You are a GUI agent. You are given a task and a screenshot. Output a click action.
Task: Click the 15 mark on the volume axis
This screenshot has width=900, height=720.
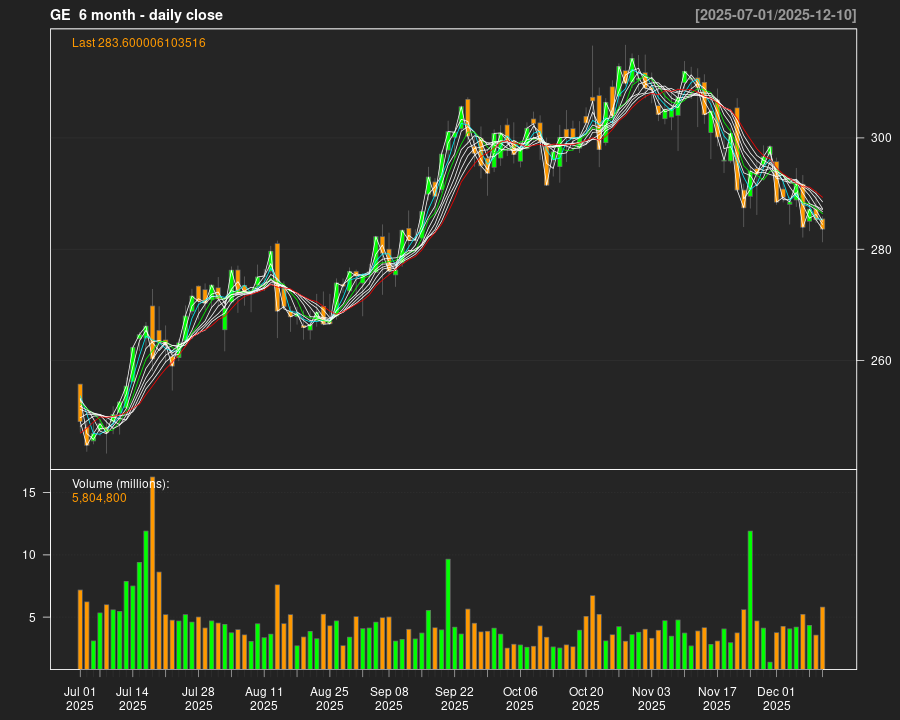click(29, 493)
